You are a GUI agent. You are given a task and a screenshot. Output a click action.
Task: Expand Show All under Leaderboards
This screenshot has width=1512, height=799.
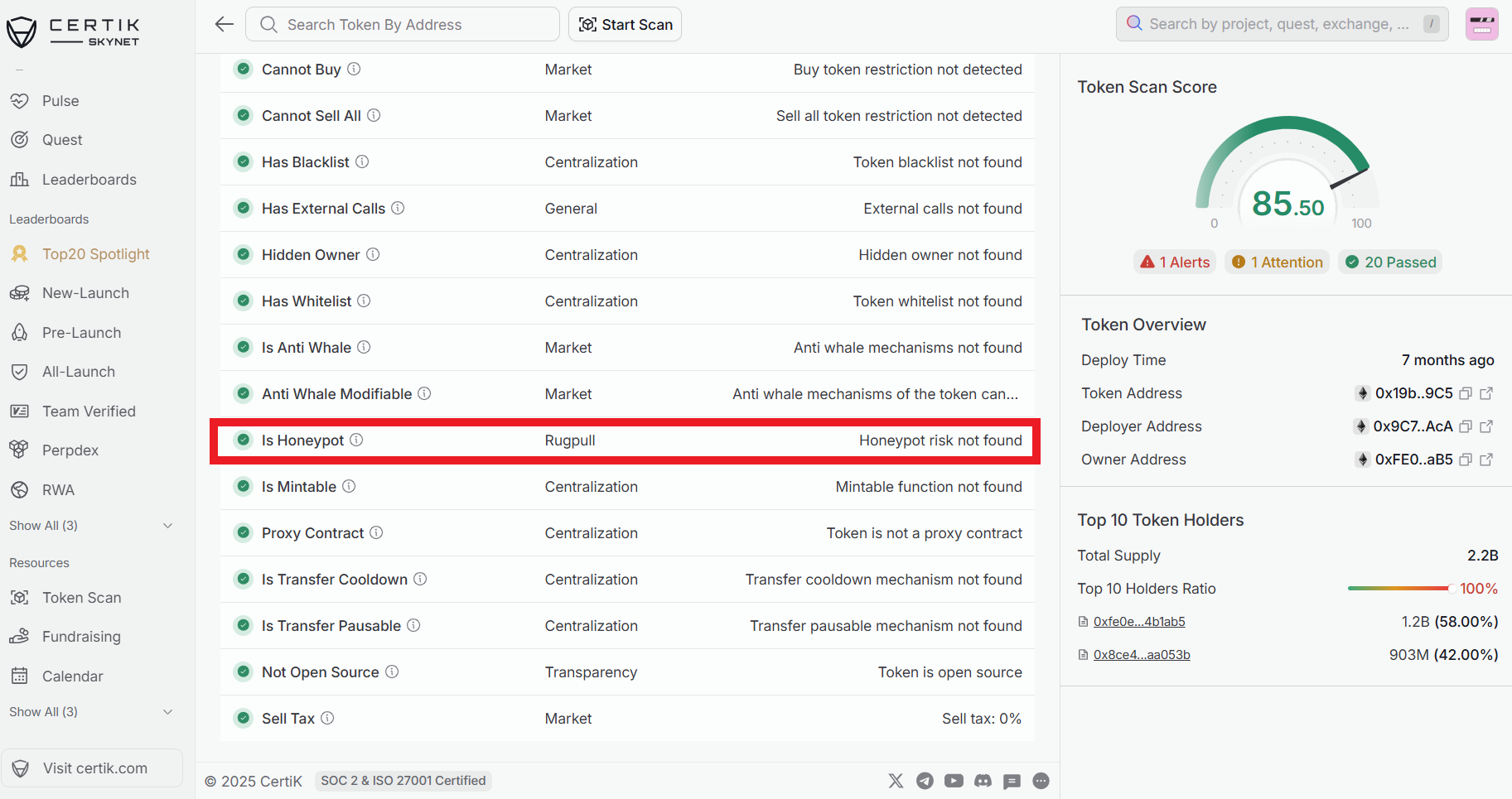(91, 526)
